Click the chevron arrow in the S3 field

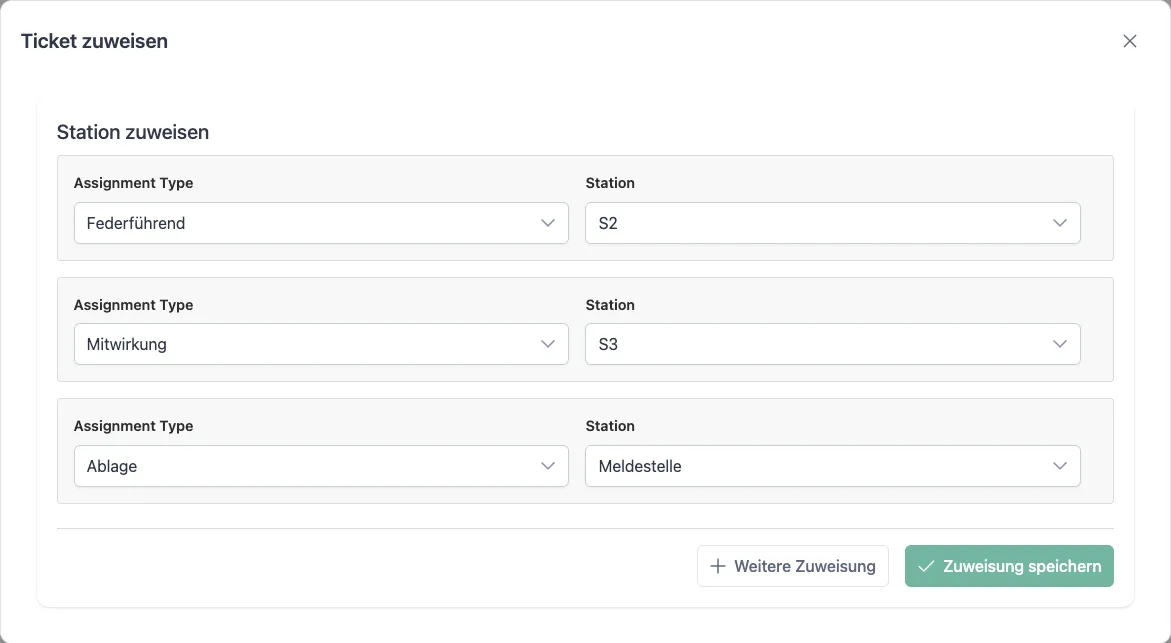[1060, 344]
